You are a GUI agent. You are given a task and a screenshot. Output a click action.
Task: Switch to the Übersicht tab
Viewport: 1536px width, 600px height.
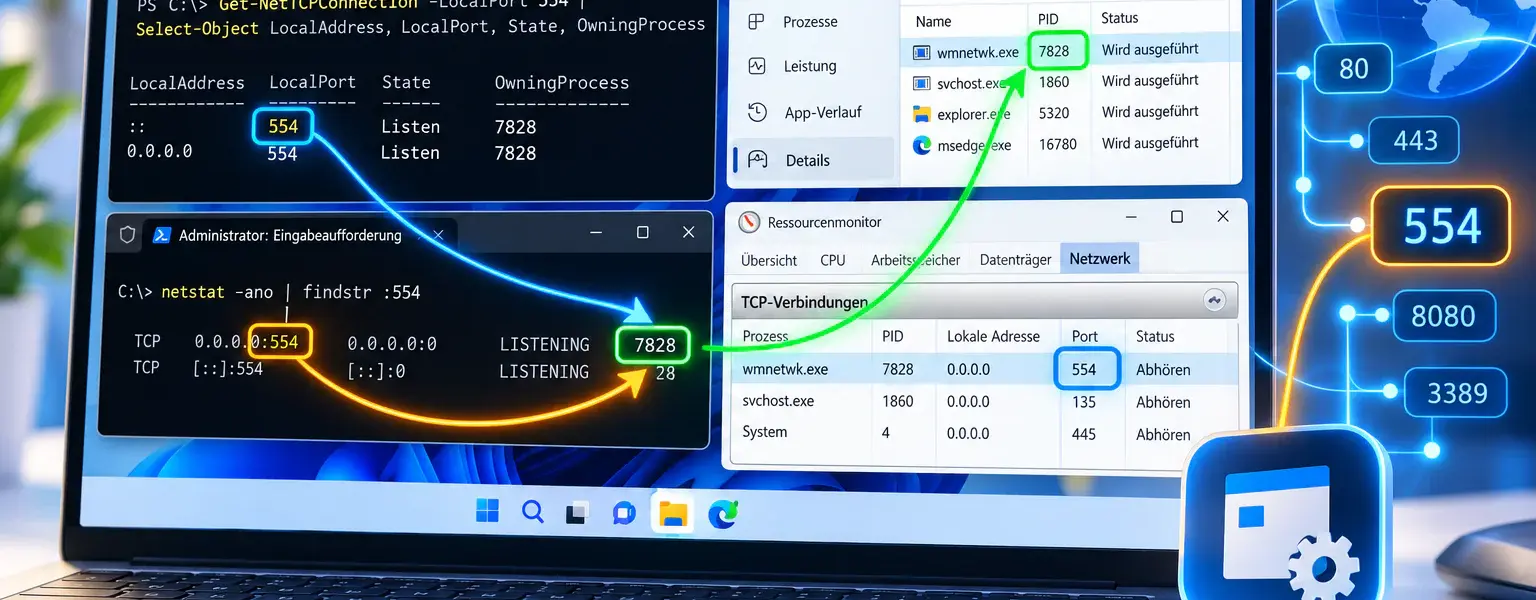pyautogui.click(x=769, y=260)
